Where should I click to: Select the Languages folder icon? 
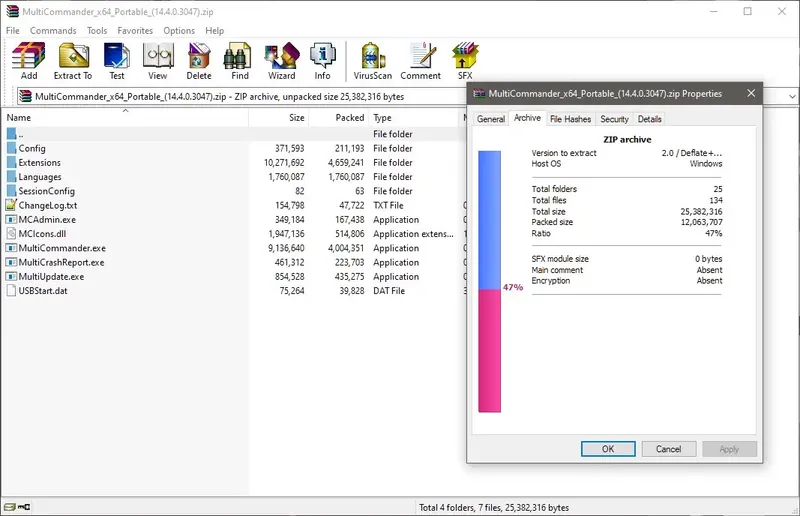click(11, 177)
